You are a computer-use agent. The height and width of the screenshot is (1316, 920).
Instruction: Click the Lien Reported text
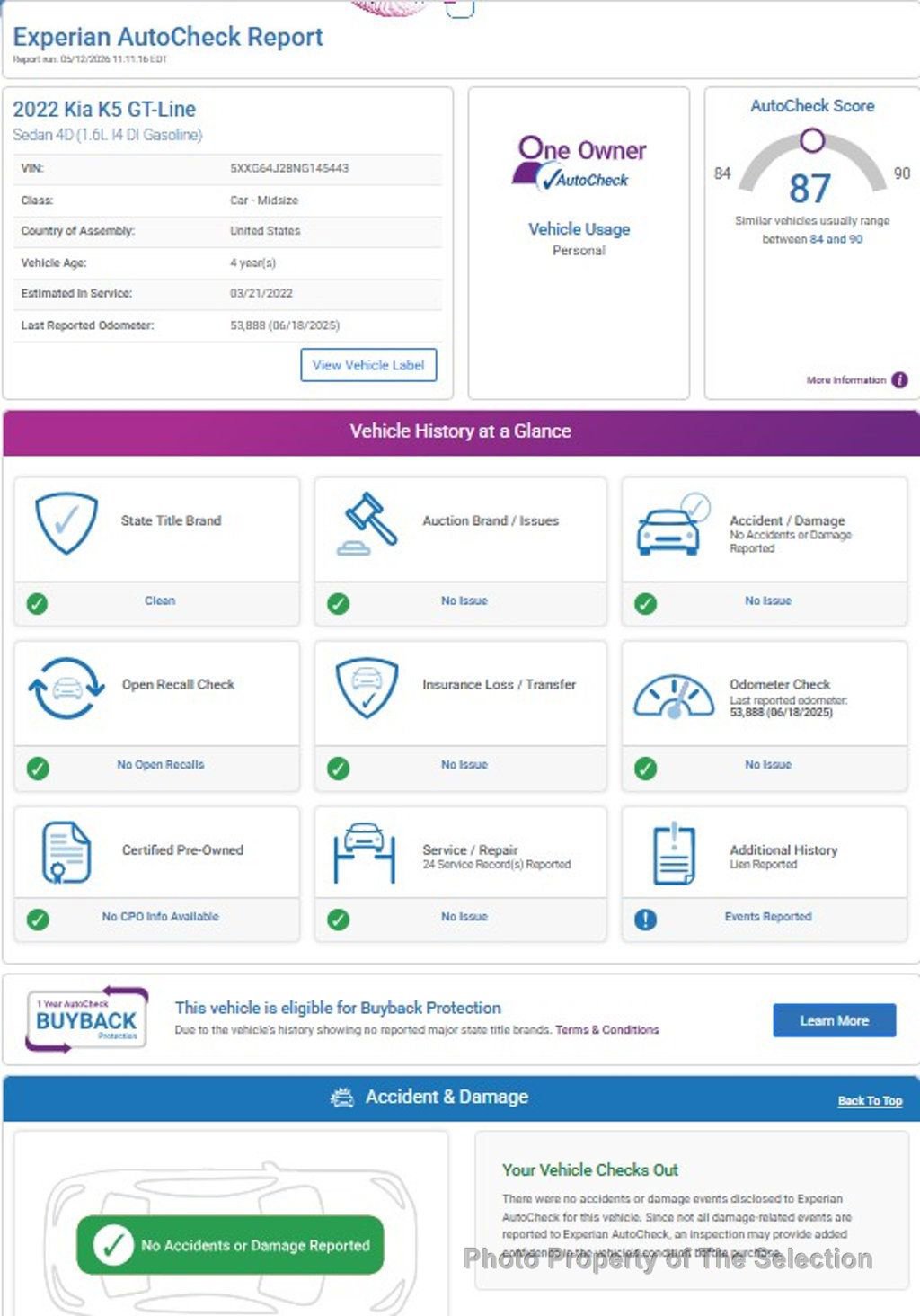[764, 865]
